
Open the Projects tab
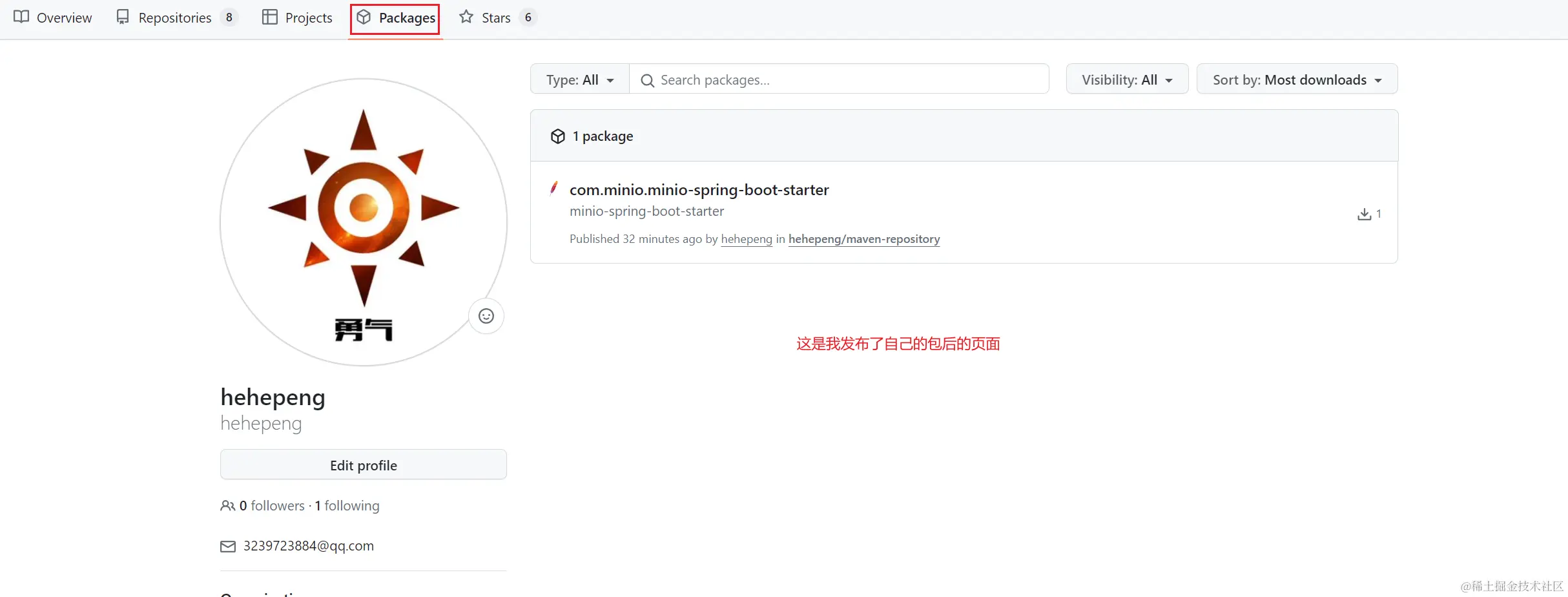pos(297,17)
